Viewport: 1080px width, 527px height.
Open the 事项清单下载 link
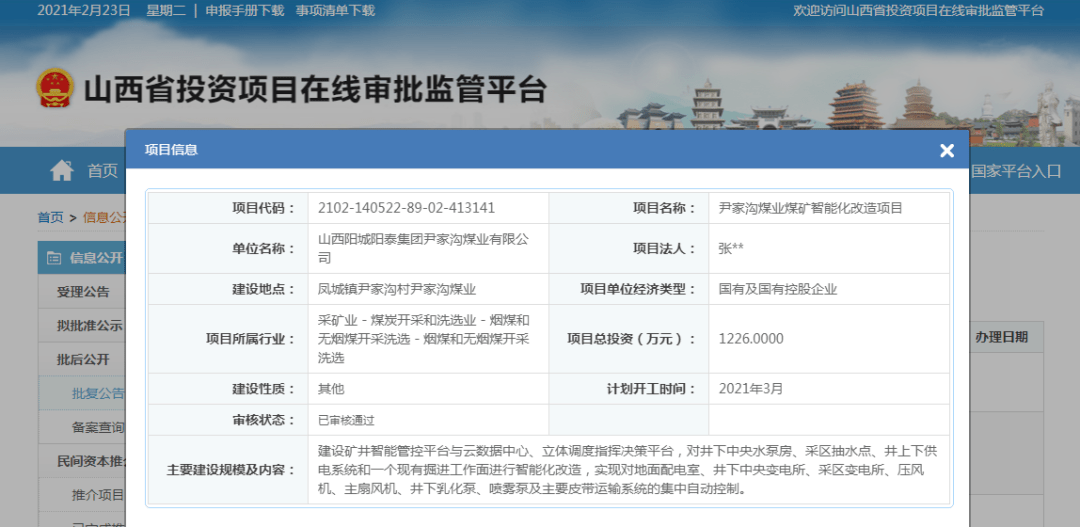click(x=335, y=10)
